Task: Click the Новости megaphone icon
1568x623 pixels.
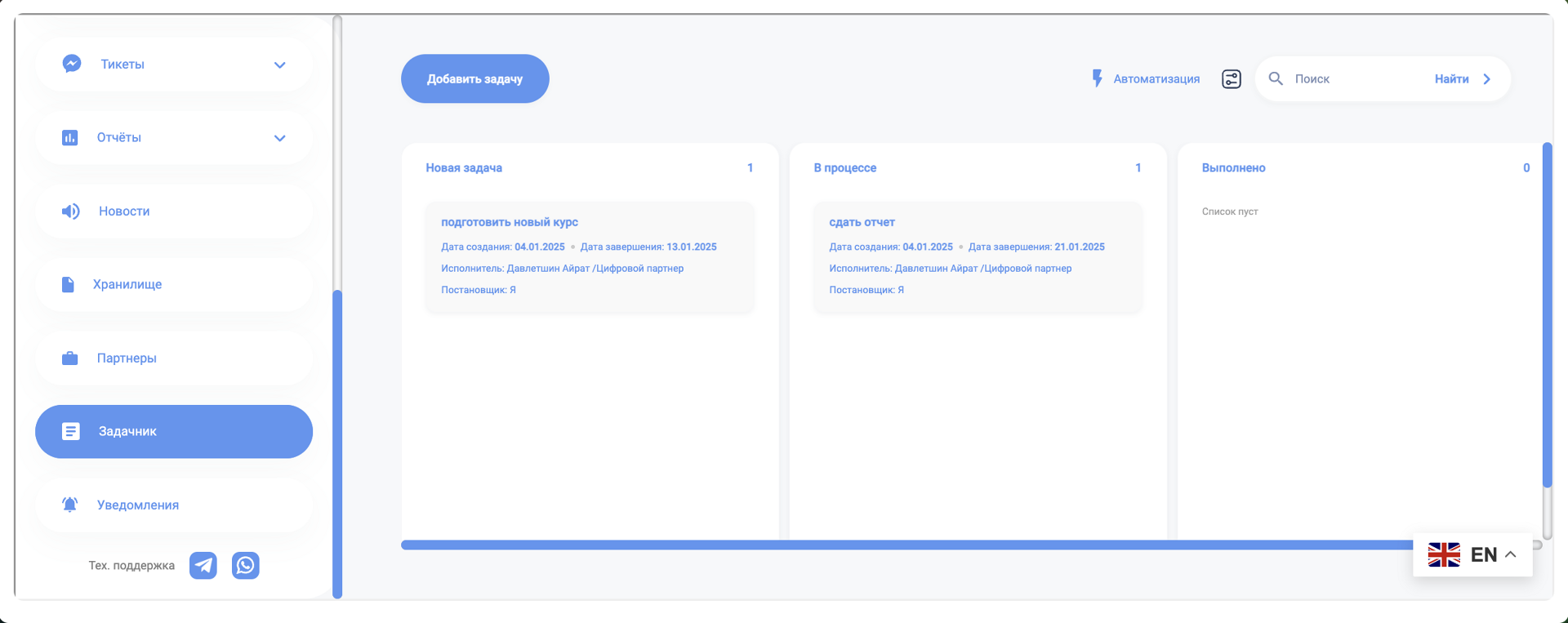Action: (x=71, y=211)
